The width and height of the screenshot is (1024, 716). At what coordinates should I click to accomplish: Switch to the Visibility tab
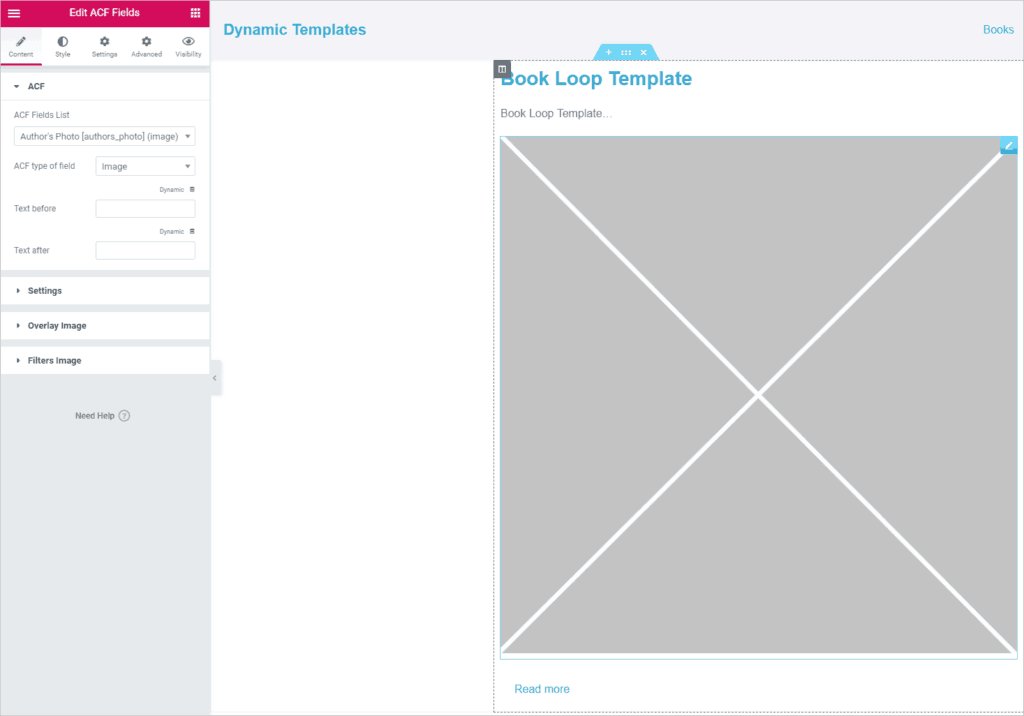tap(188, 46)
